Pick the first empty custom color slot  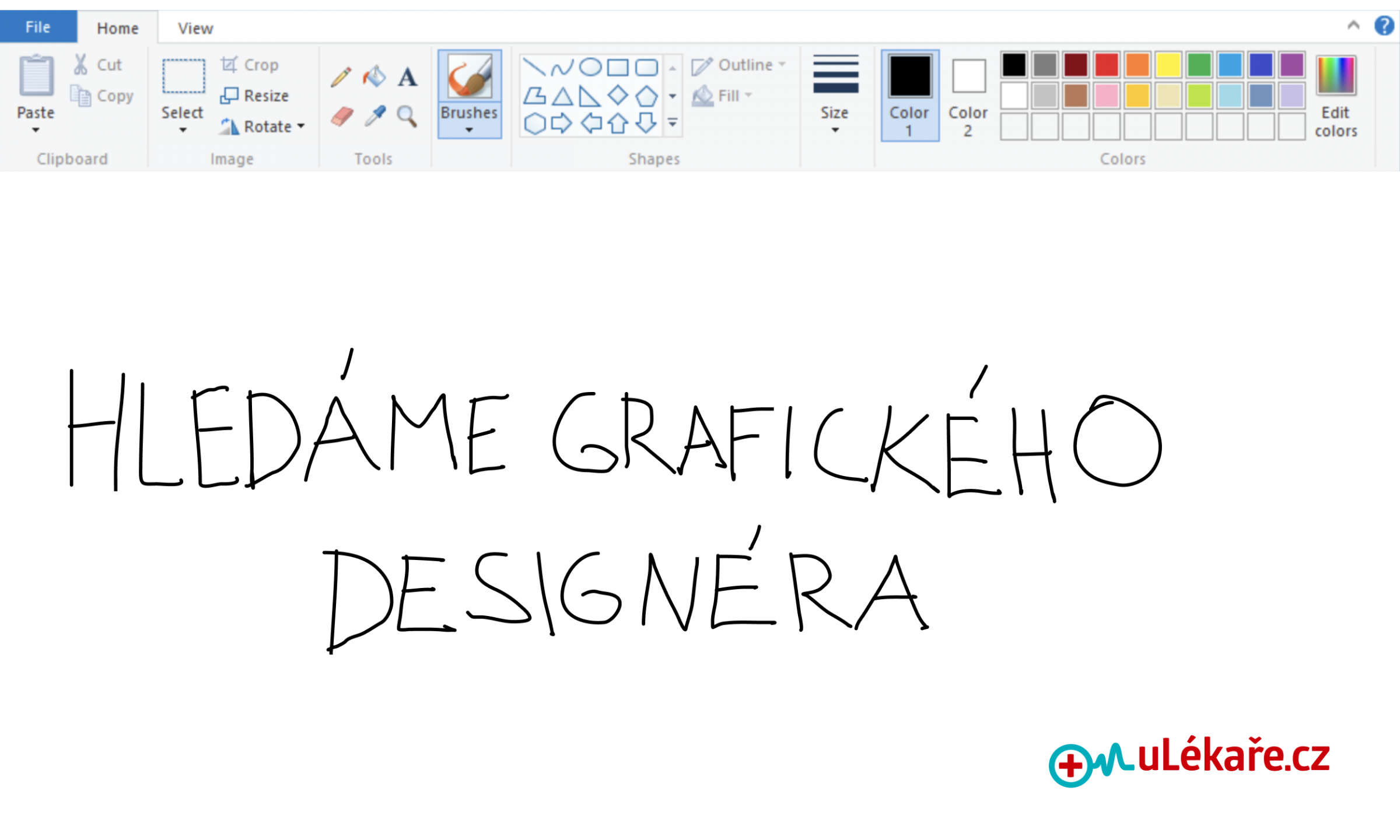pyautogui.click(x=1014, y=127)
